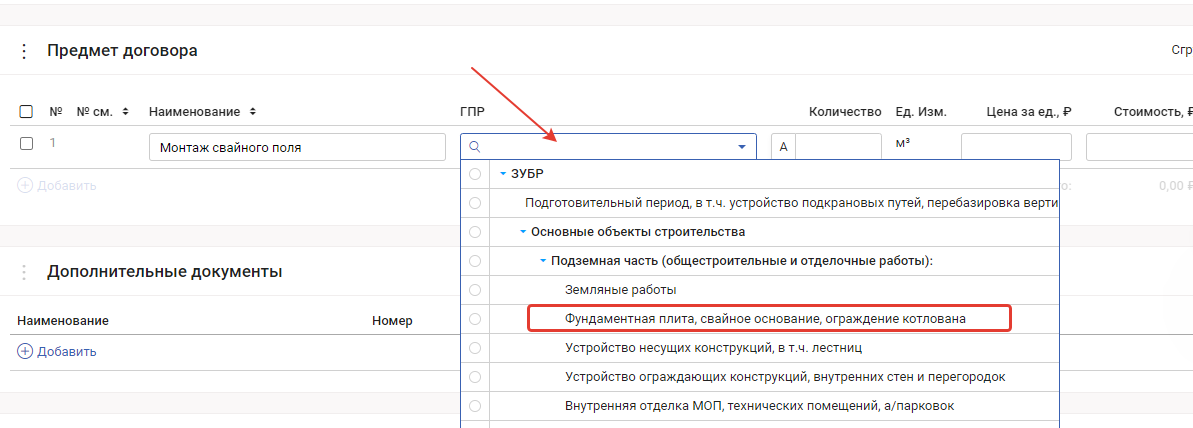Click the Наименование field with Монтаж свайного поля
The width and height of the screenshot is (1193, 428).
tap(297, 148)
